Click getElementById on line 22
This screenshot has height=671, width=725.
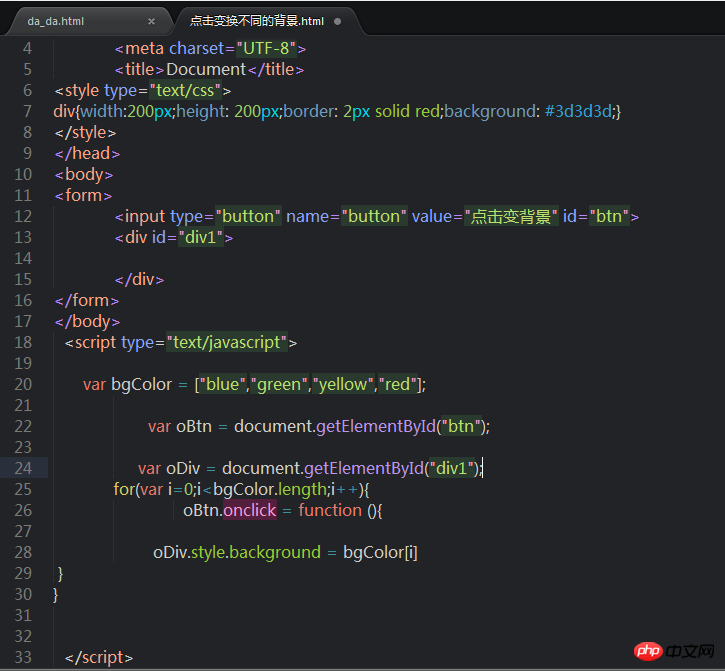pos(376,426)
